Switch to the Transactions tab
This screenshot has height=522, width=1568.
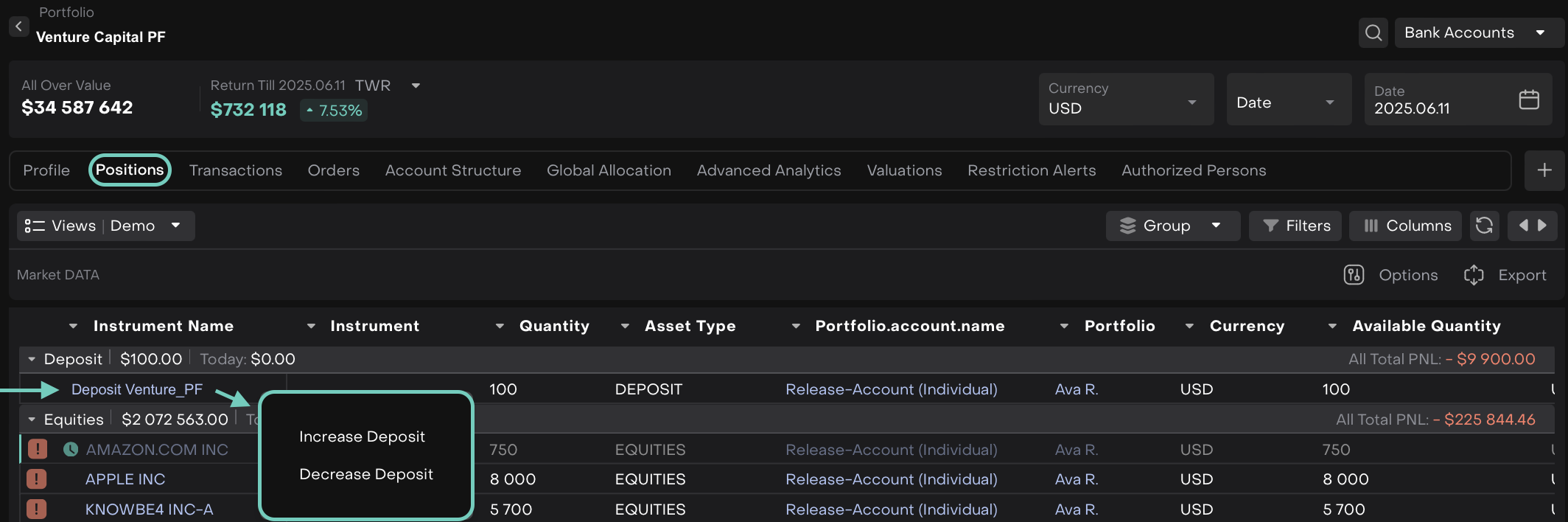click(x=235, y=170)
